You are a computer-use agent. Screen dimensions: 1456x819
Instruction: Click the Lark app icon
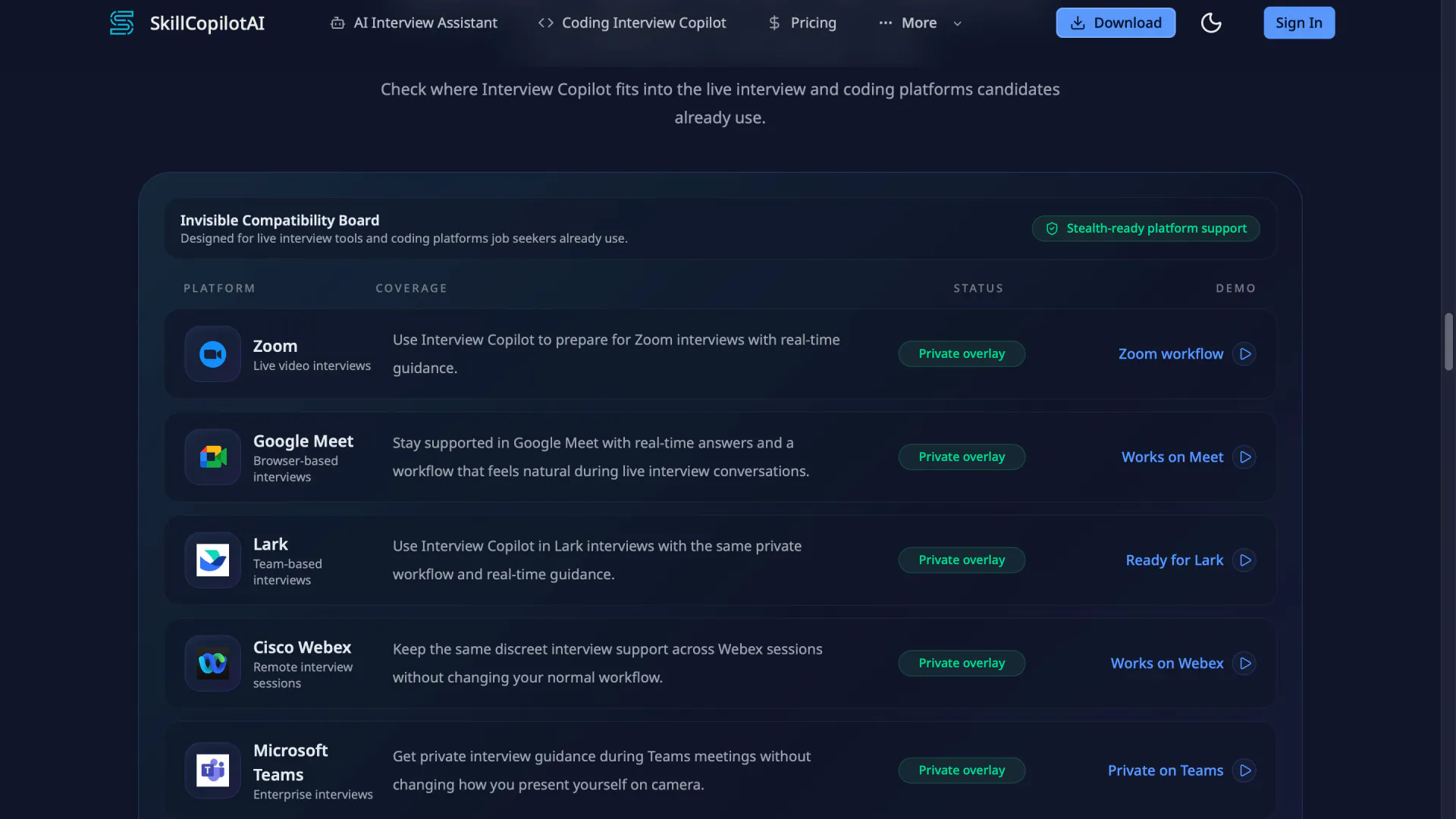[212, 560]
